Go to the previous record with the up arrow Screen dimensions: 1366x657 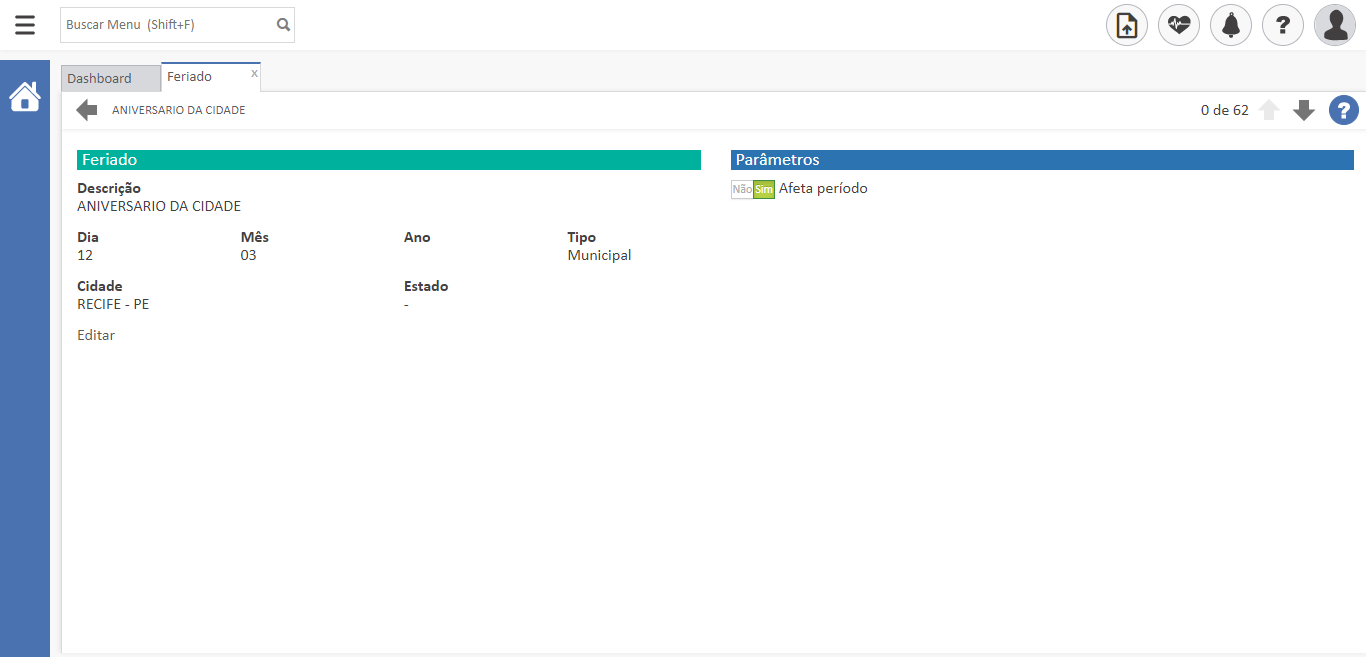pos(1269,110)
